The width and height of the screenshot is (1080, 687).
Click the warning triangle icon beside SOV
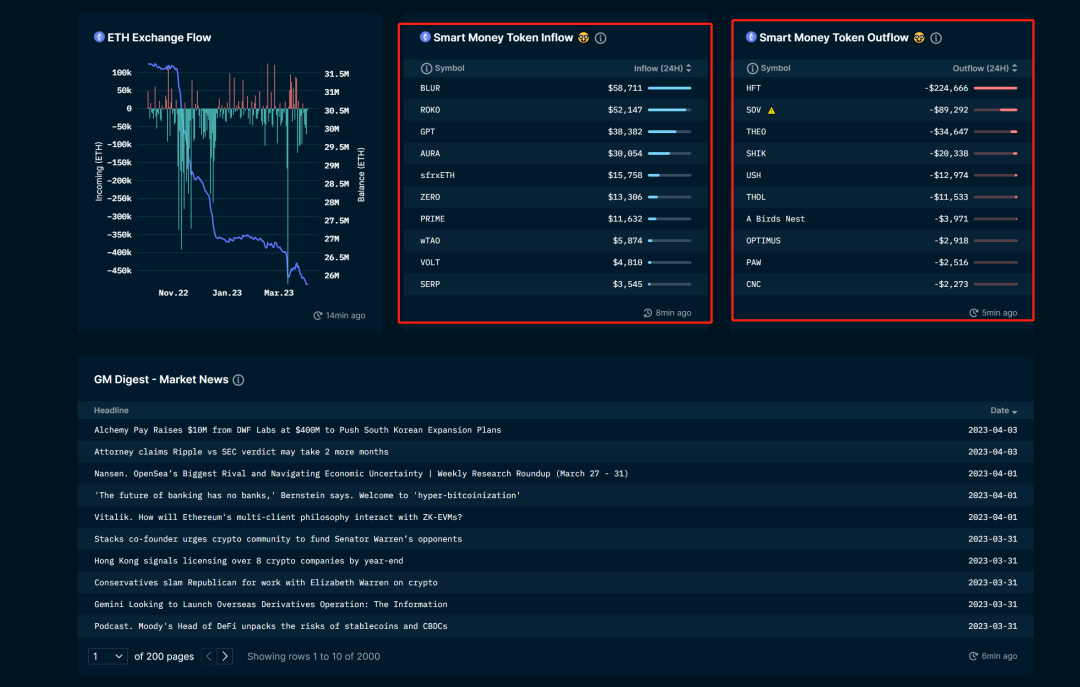click(x=771, y=110)
